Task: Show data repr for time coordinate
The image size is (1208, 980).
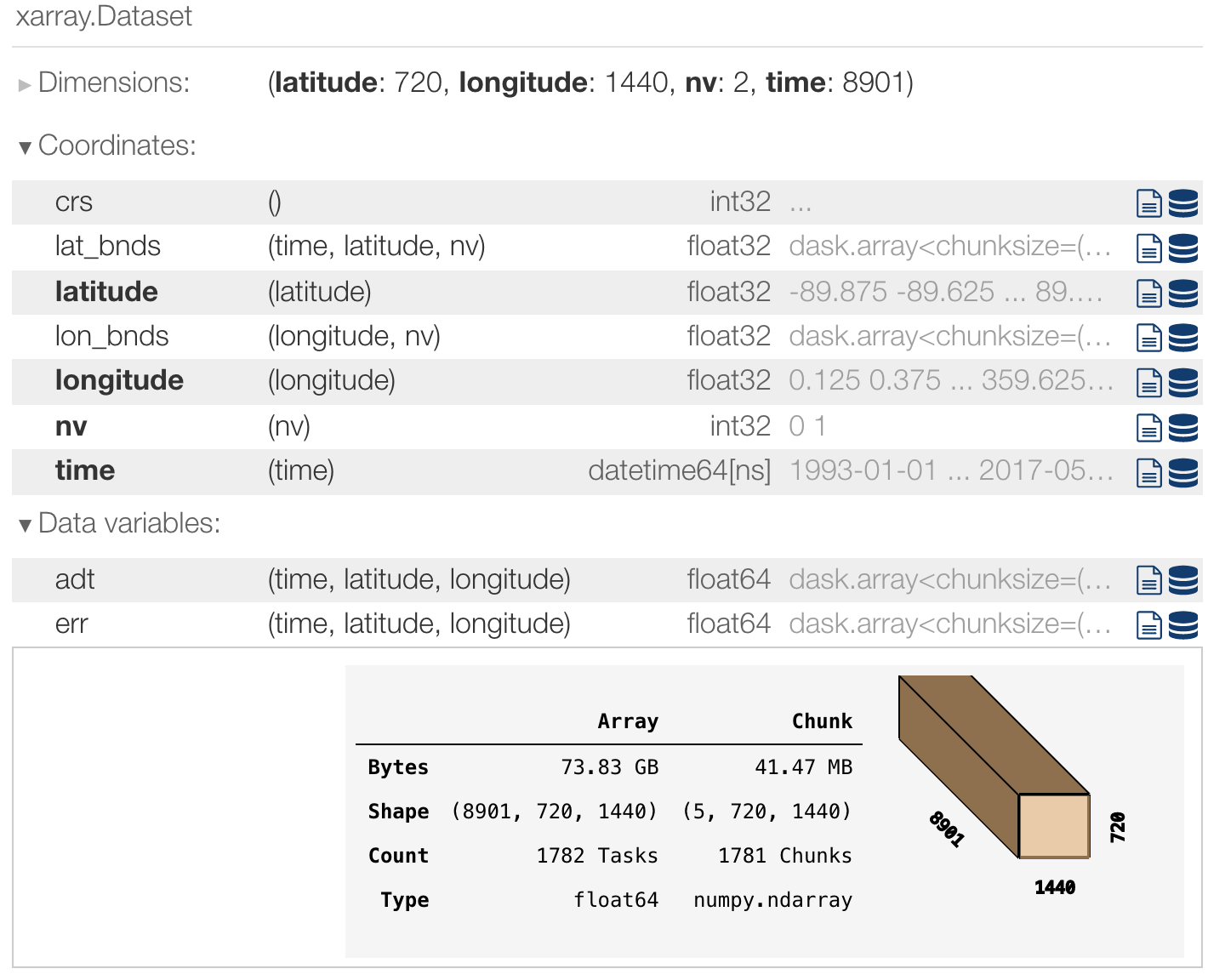Action: (1182, 472)
